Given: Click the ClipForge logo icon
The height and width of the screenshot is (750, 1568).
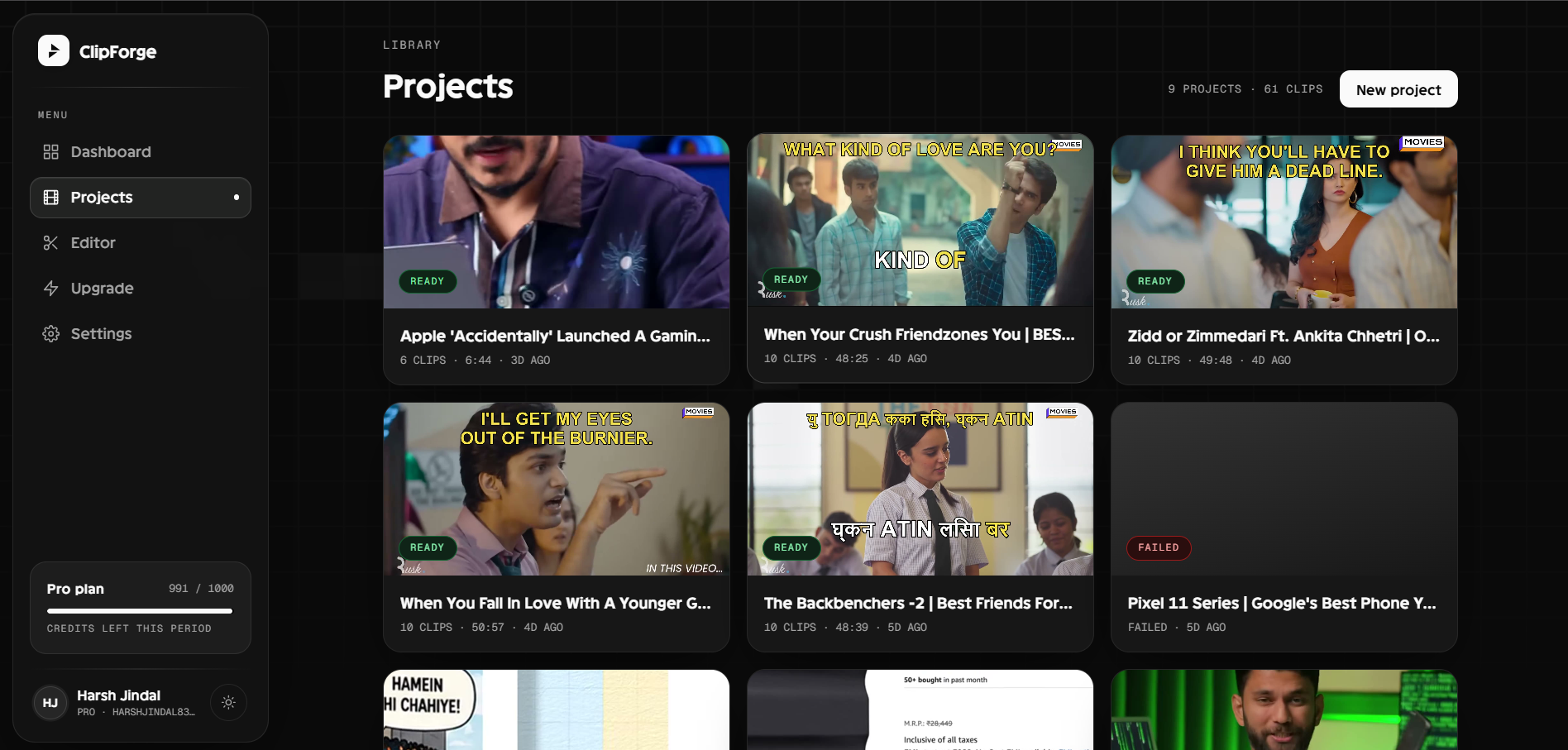Looking at the screenshot, I should [54, 50].
